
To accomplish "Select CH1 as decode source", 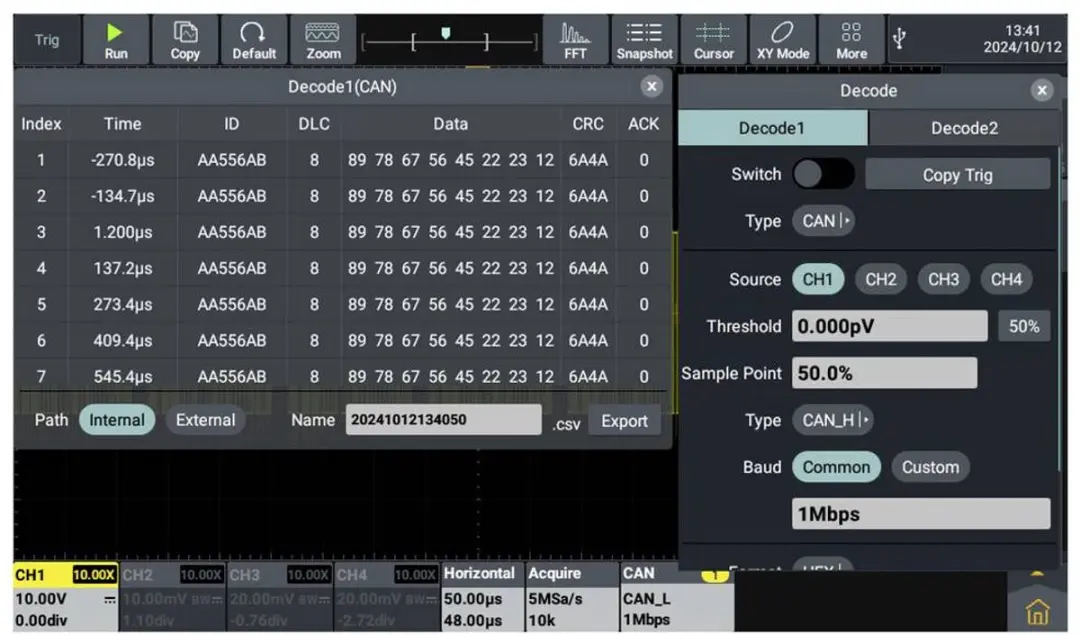I will pyautogui.click(x=818, y=279).
